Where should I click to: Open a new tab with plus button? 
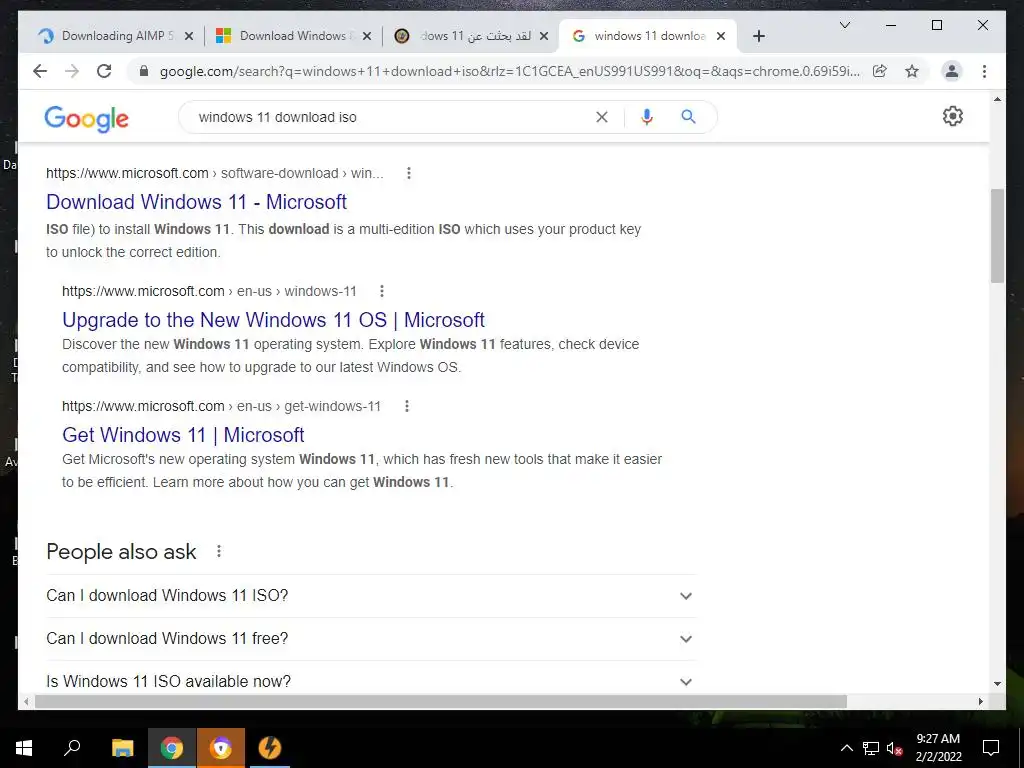click(x=758, y=36)
